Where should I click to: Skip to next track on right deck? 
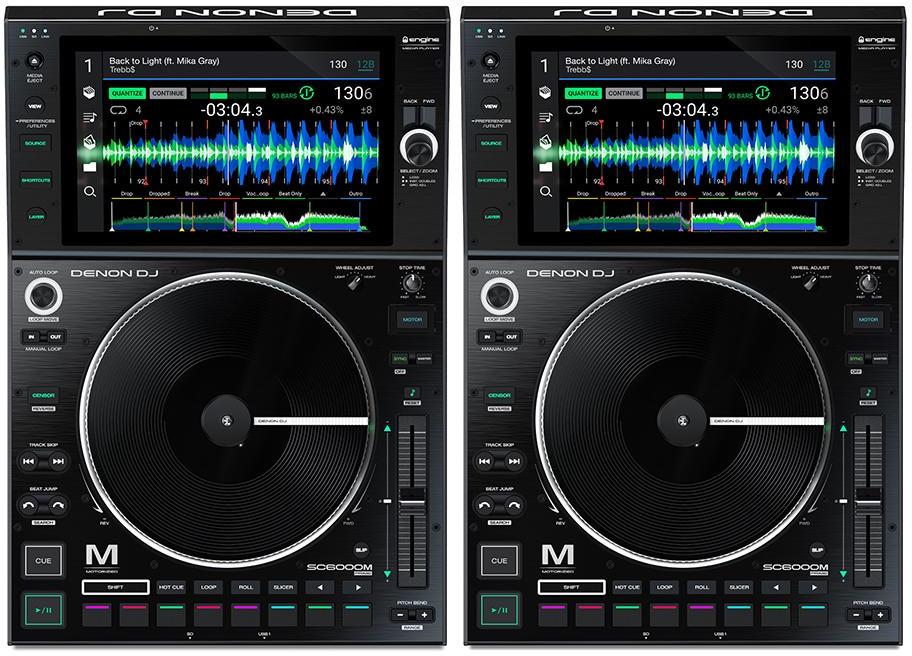click(514, 461)
